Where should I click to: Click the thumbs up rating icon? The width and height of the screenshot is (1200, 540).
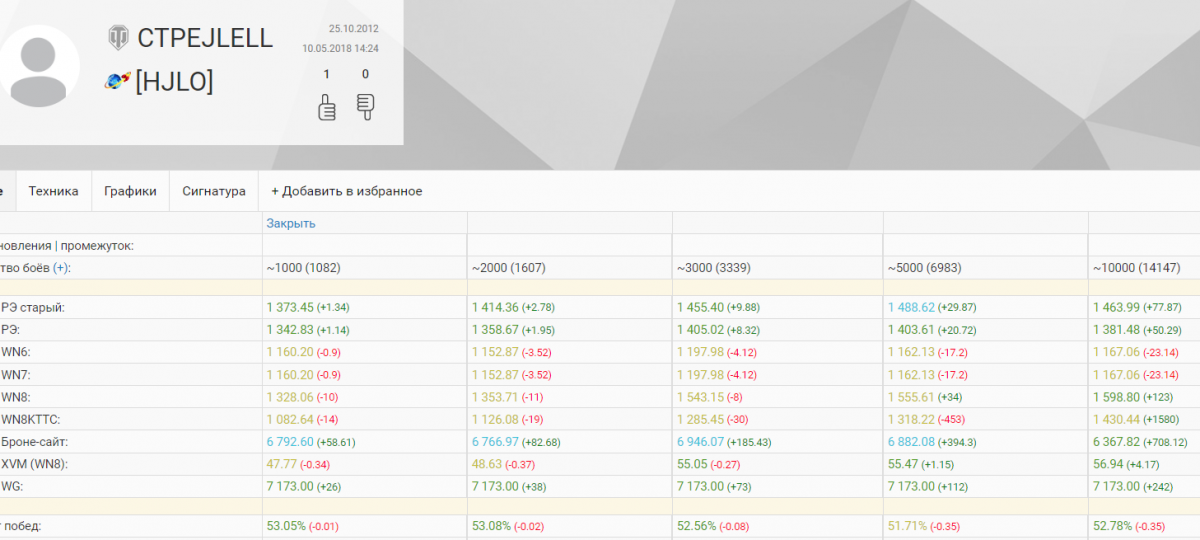pos(326,106)
